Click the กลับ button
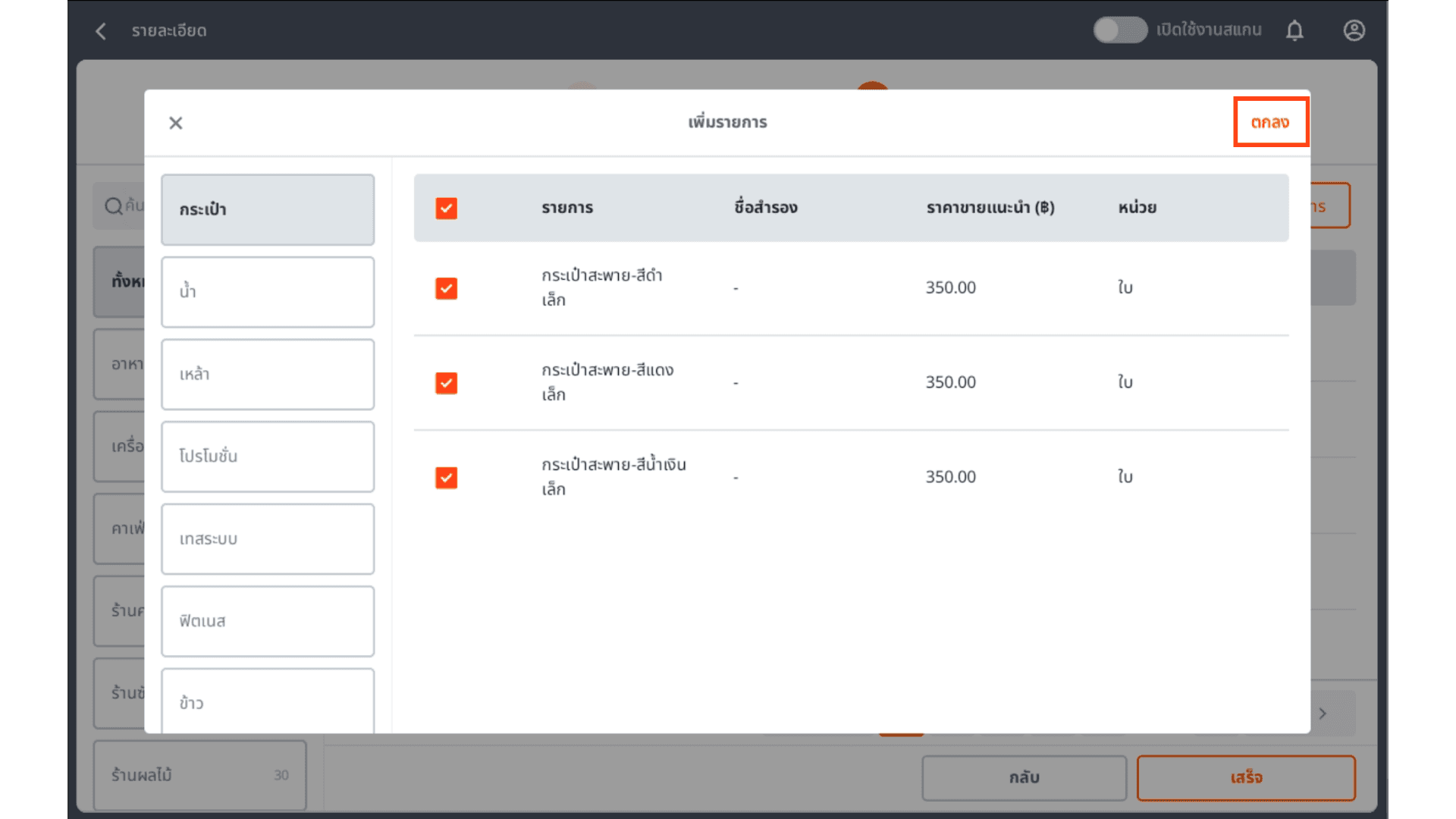The width and height of the screenshot is (1456, 819). pos(1024,778)
